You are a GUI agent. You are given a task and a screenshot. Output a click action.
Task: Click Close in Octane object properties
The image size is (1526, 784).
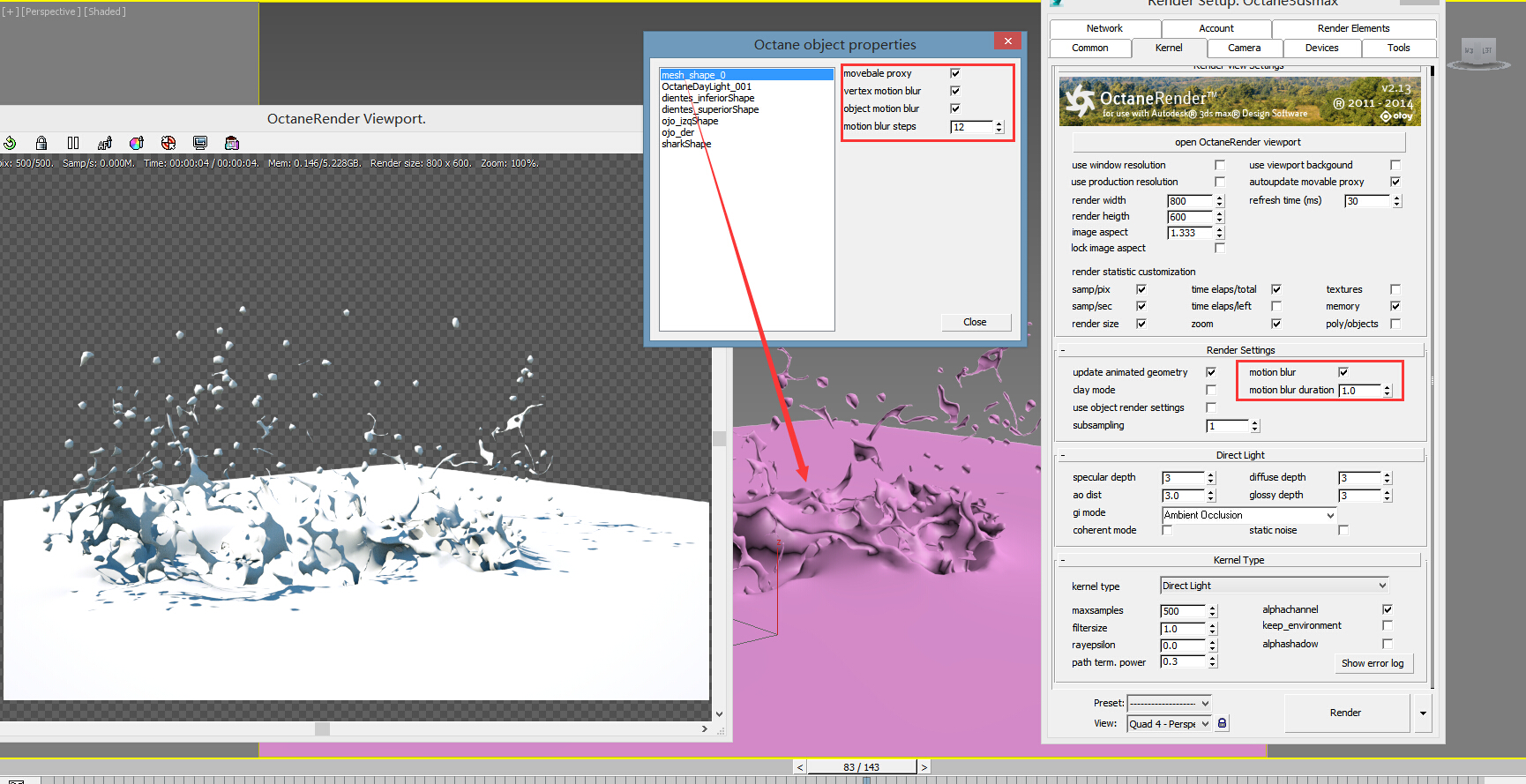click(975, 322)
